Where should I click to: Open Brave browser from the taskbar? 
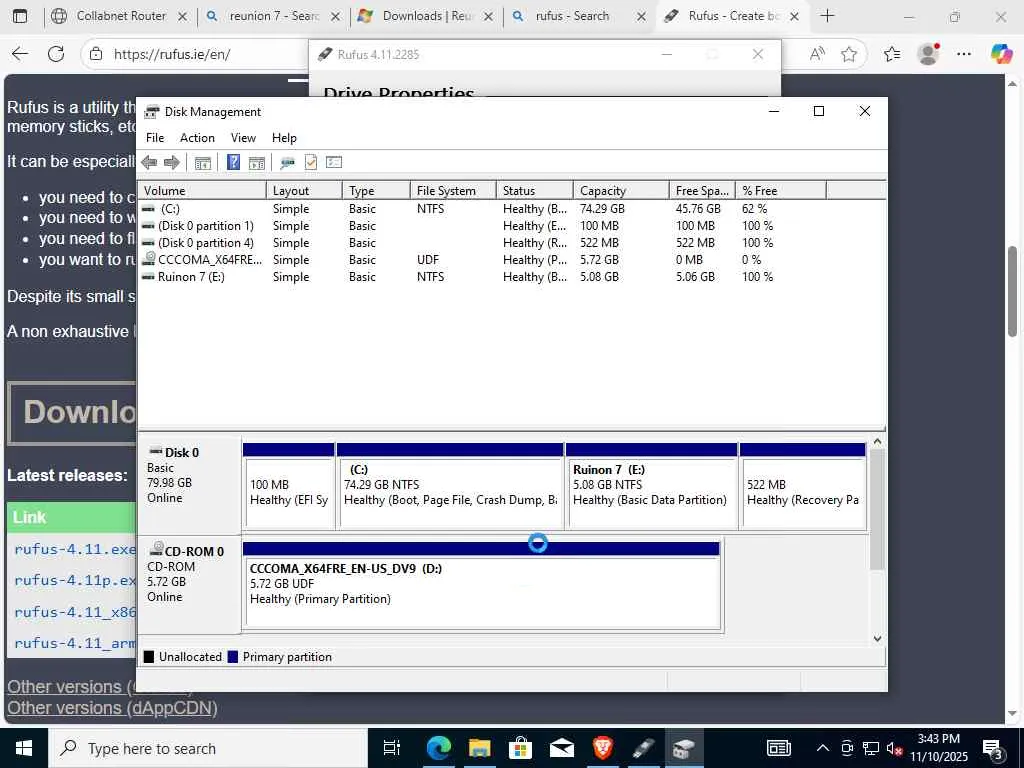(x=603, y=748)
